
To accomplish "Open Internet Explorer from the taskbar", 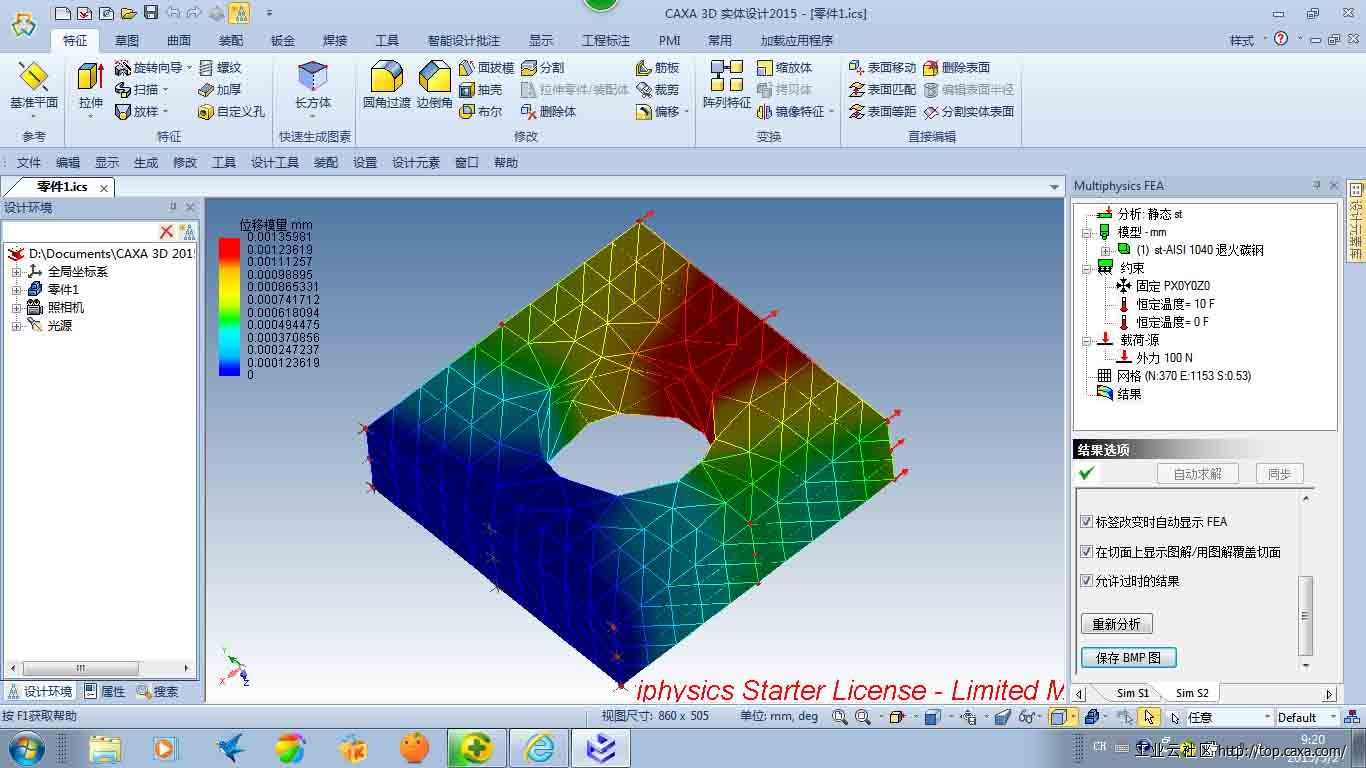I will click(x=540, y=748).
